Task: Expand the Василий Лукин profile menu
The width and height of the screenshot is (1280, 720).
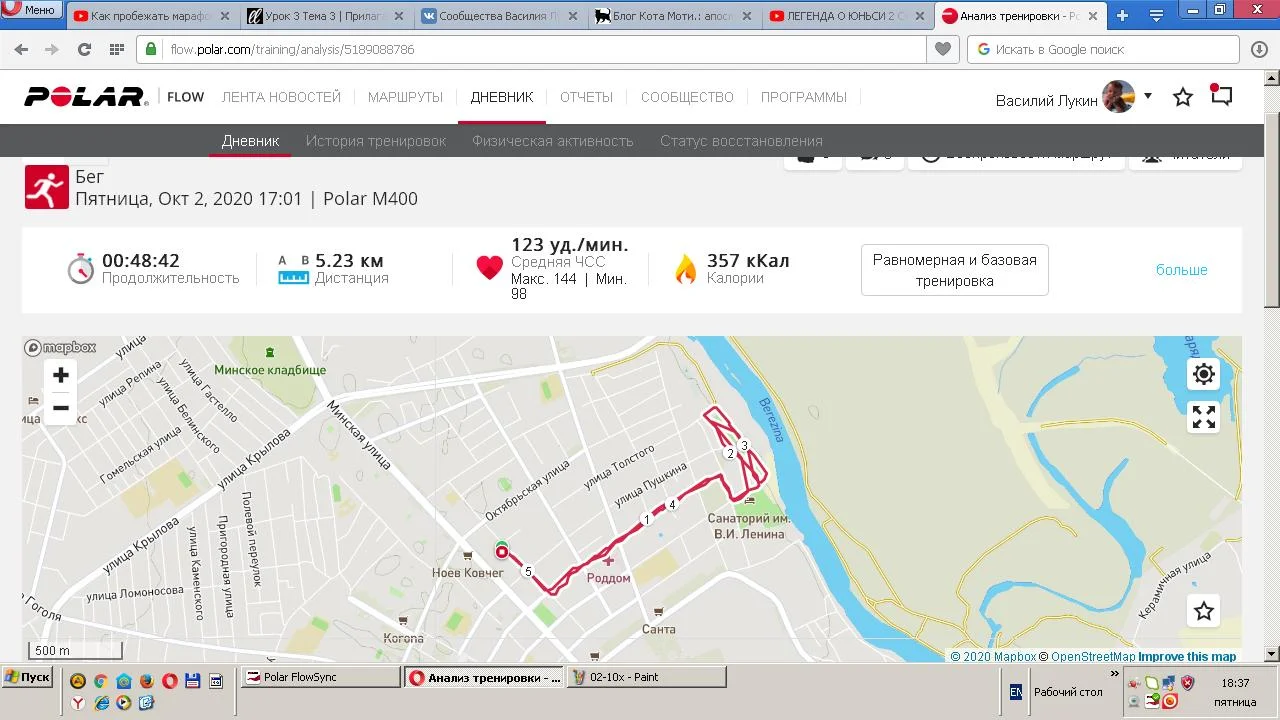Action: (x=1147, y=96)
